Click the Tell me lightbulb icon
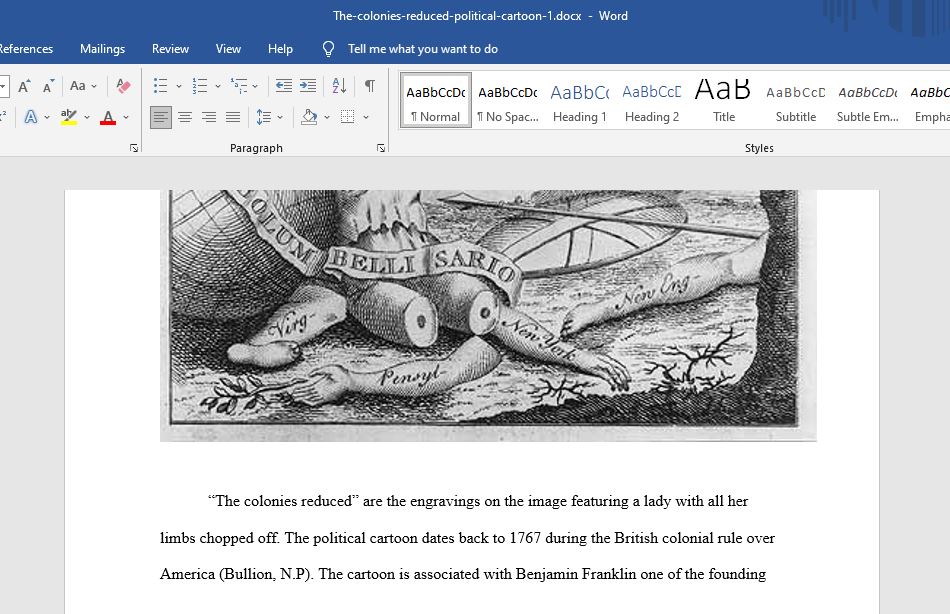This screenshot has width=950, height=614. (x=328, y=49)
